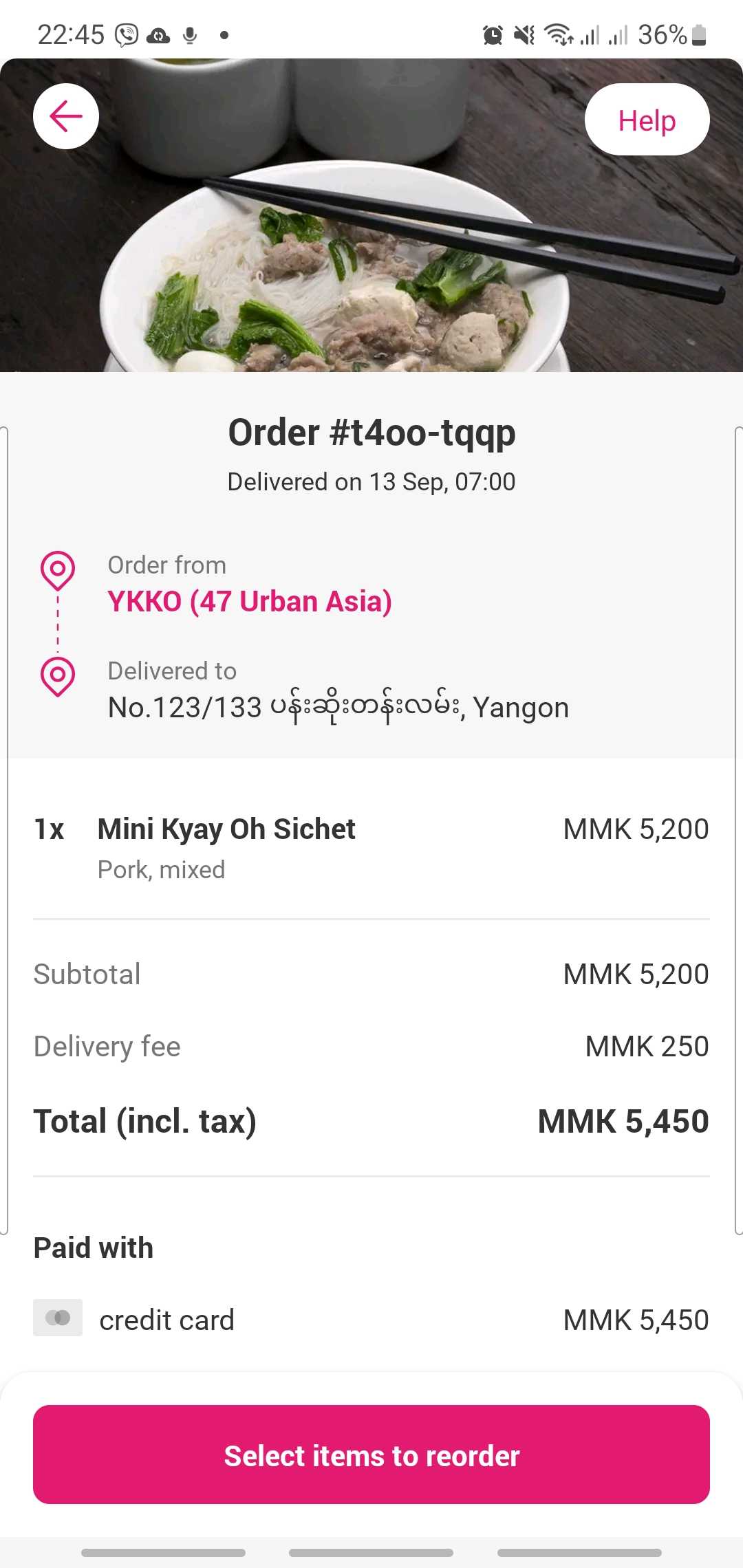Viewport: 743px width, 1568px height.
Task: Select the Mini Kyay Oh Sichet item
Action: [226, 829]
